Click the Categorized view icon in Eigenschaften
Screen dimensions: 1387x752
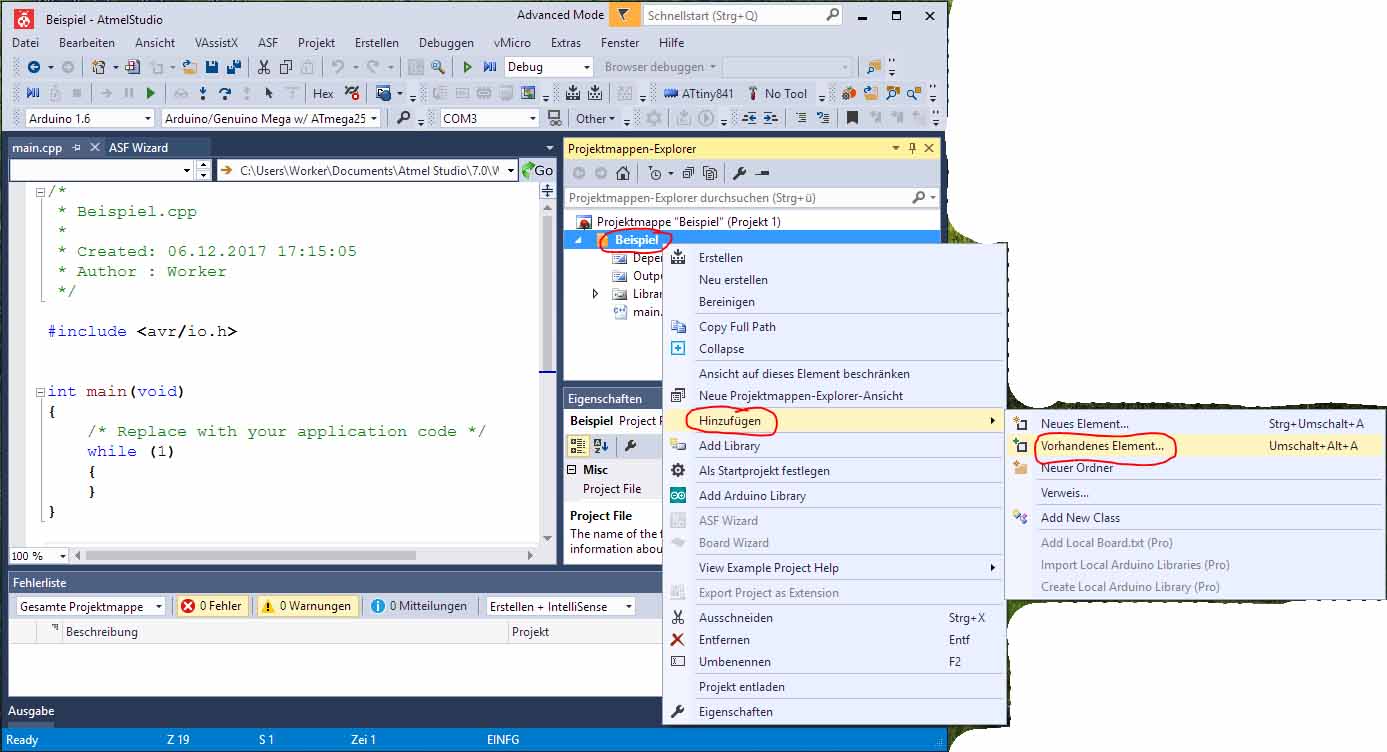(x=578, y=445)
